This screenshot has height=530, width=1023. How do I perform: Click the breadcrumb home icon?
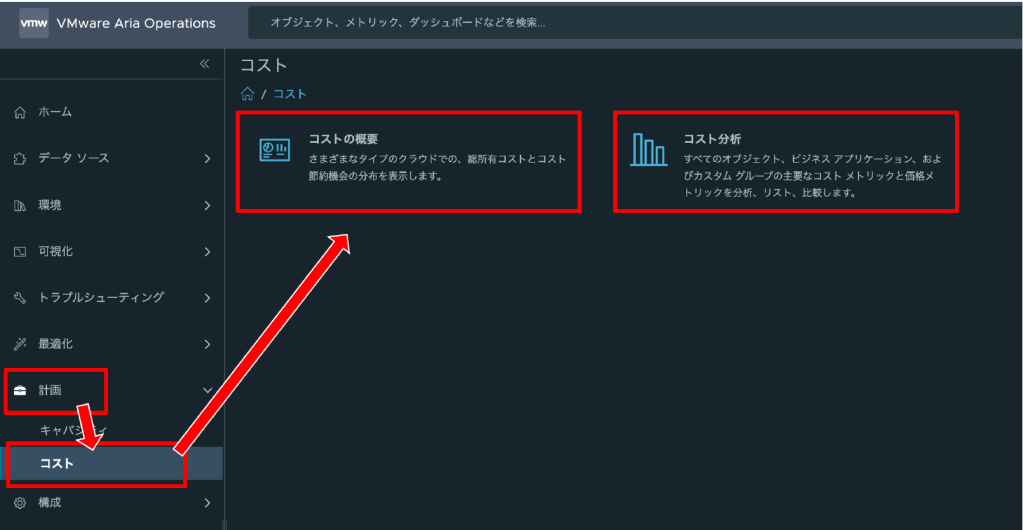click(x=247, y=94)
